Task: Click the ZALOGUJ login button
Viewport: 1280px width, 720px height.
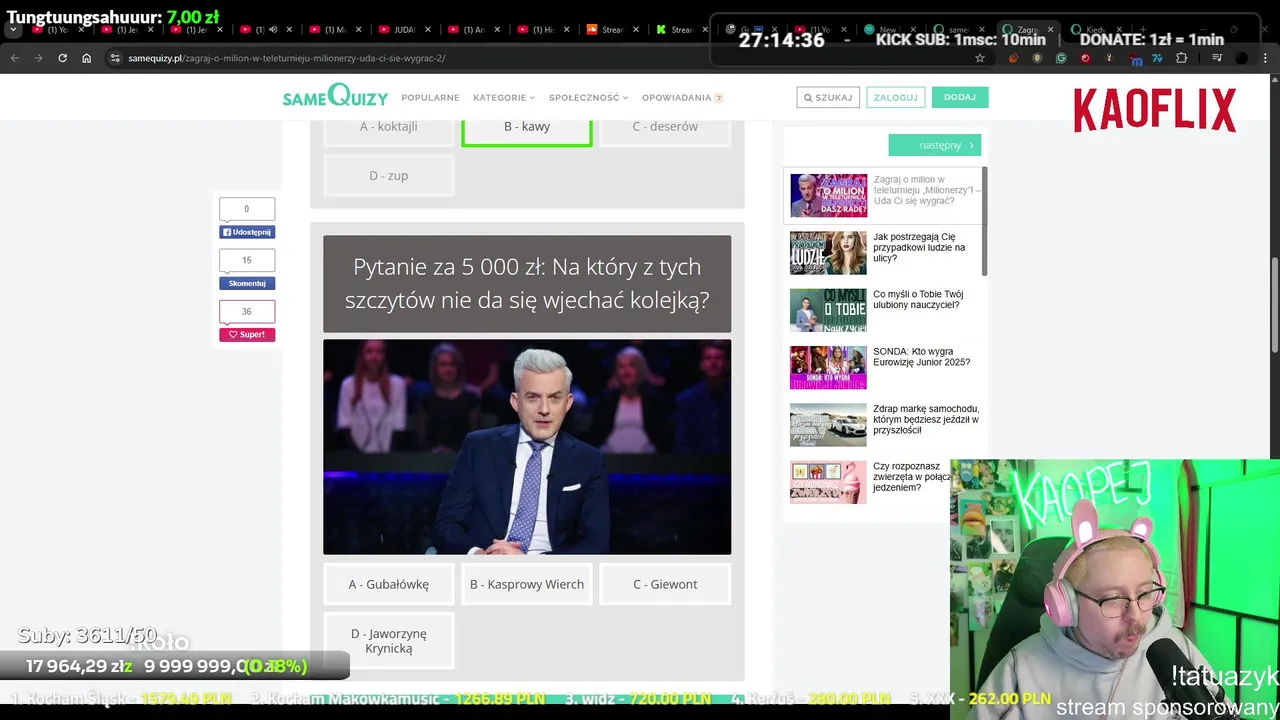Action: 895,97
